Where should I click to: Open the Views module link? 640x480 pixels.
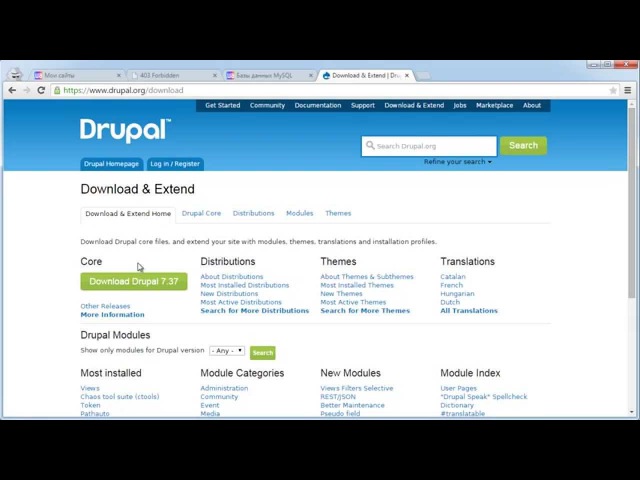coord(90,388)
